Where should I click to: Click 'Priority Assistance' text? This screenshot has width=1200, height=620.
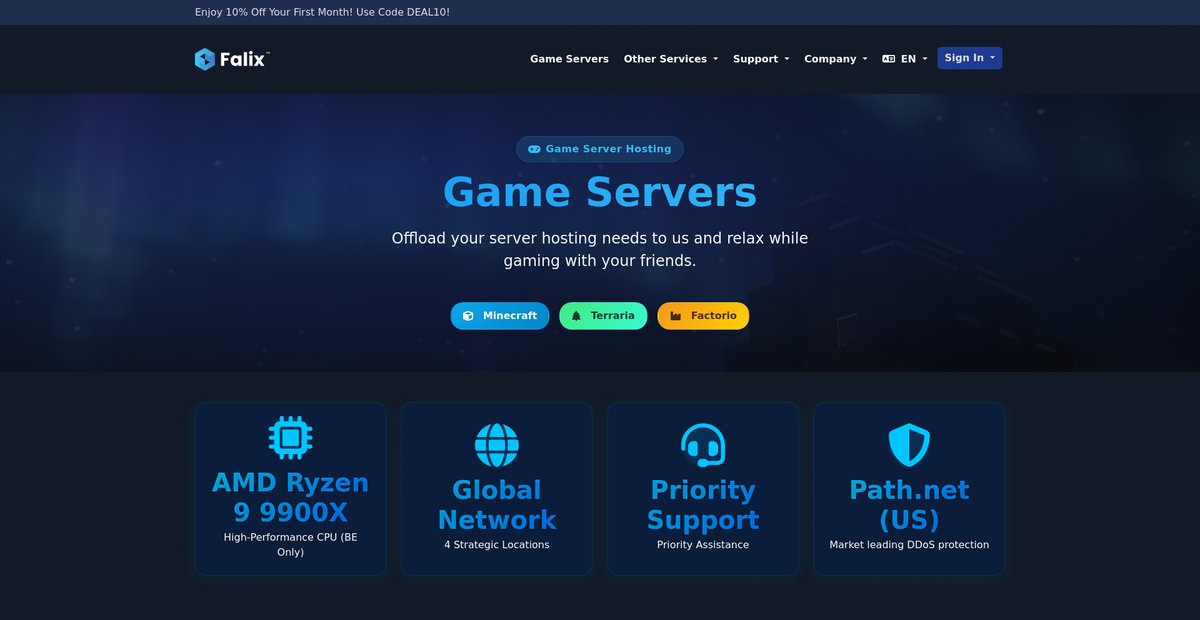(703, 545)
